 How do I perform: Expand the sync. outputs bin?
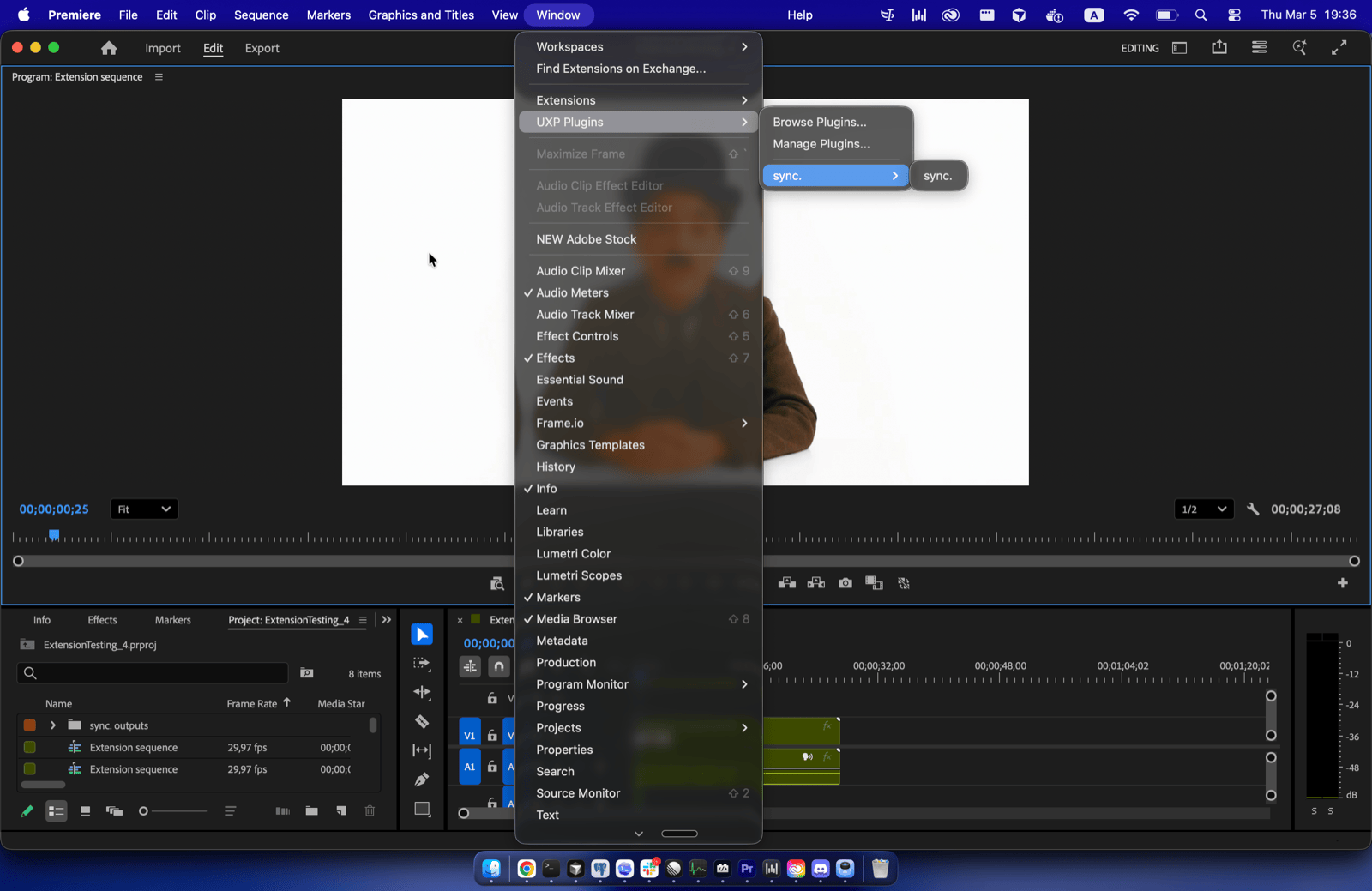coord(53,725)
